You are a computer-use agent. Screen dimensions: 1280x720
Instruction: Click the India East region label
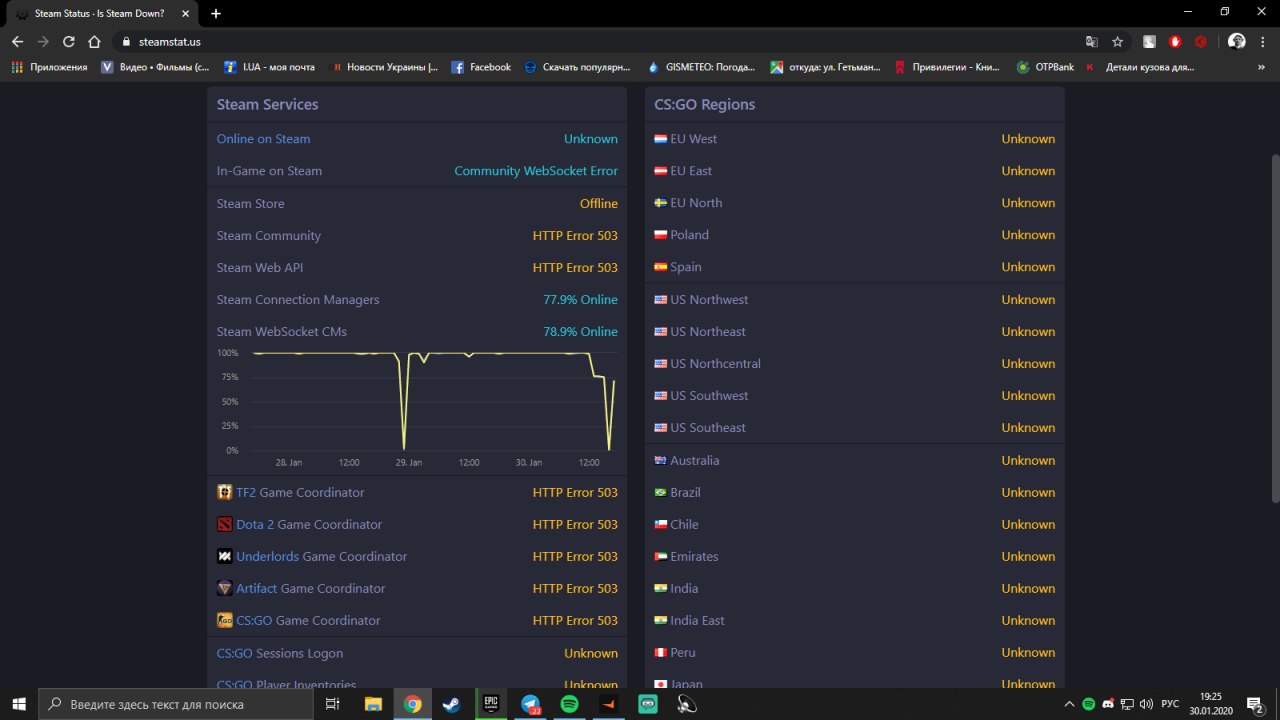(697, 620)
